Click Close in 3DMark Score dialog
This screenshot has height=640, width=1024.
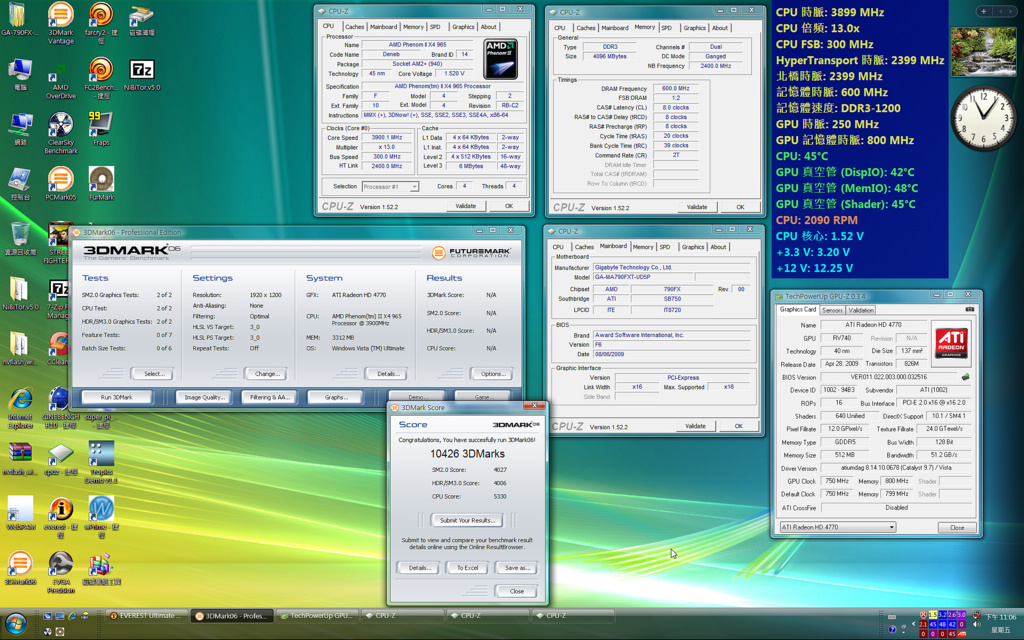(517, 591)
